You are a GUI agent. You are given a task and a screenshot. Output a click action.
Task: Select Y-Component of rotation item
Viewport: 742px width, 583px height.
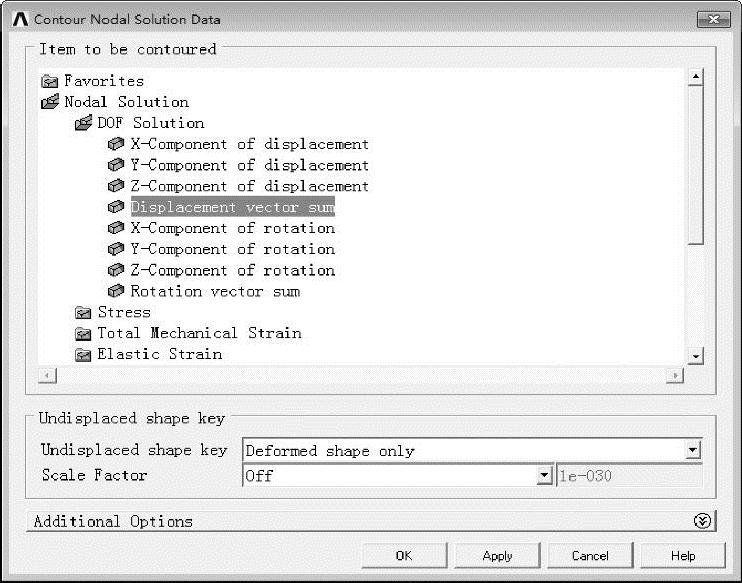pyautogui.click(x=233, y=249)
